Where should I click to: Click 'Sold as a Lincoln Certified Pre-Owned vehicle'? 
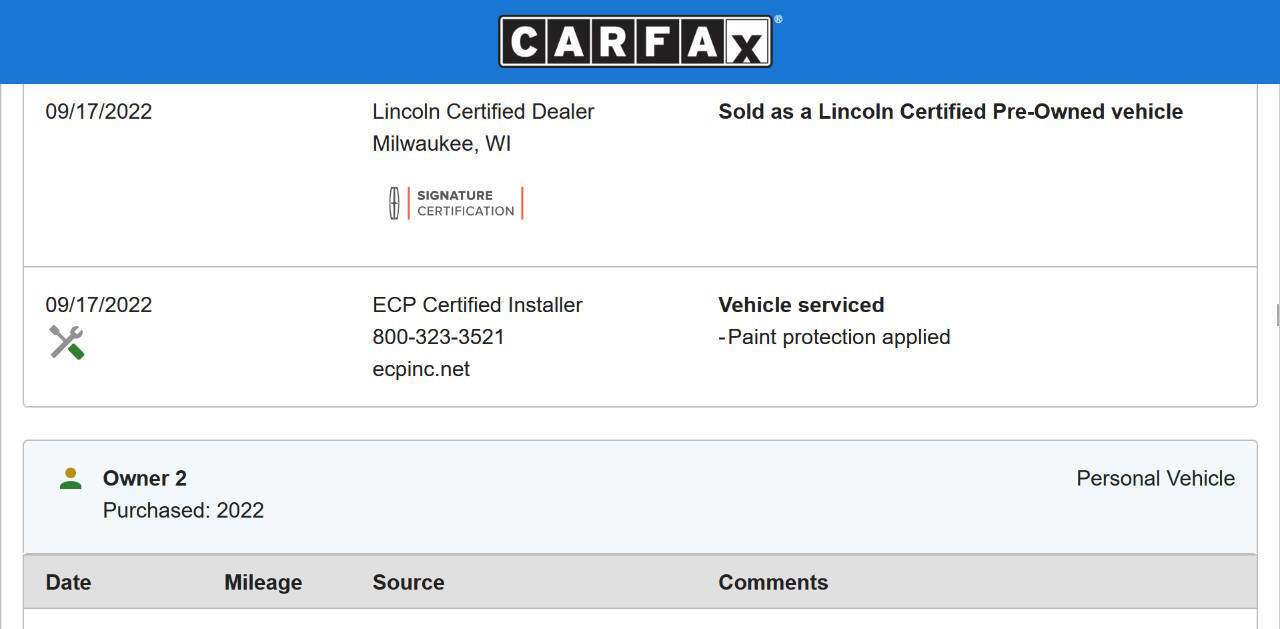[950, 111]
